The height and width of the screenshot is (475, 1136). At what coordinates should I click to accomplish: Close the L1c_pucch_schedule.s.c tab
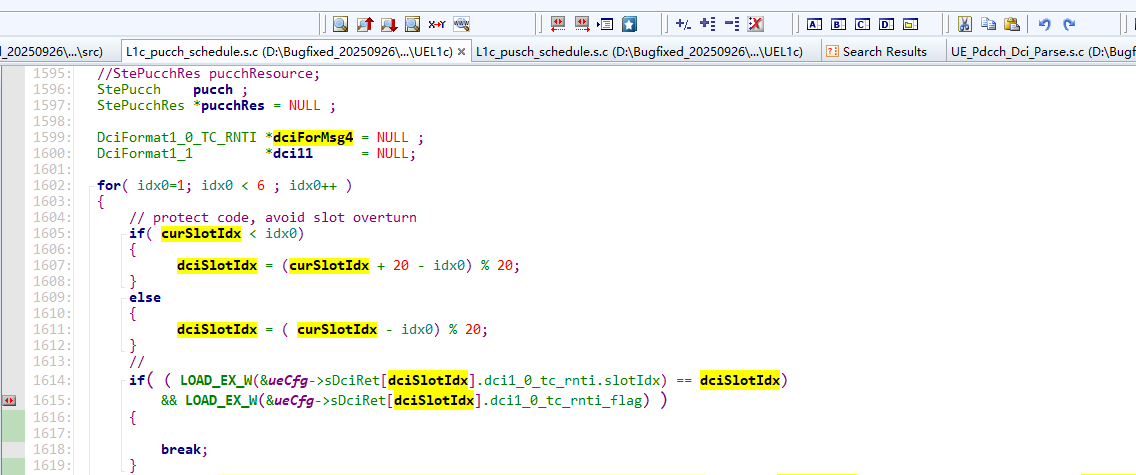click(462, 52)
